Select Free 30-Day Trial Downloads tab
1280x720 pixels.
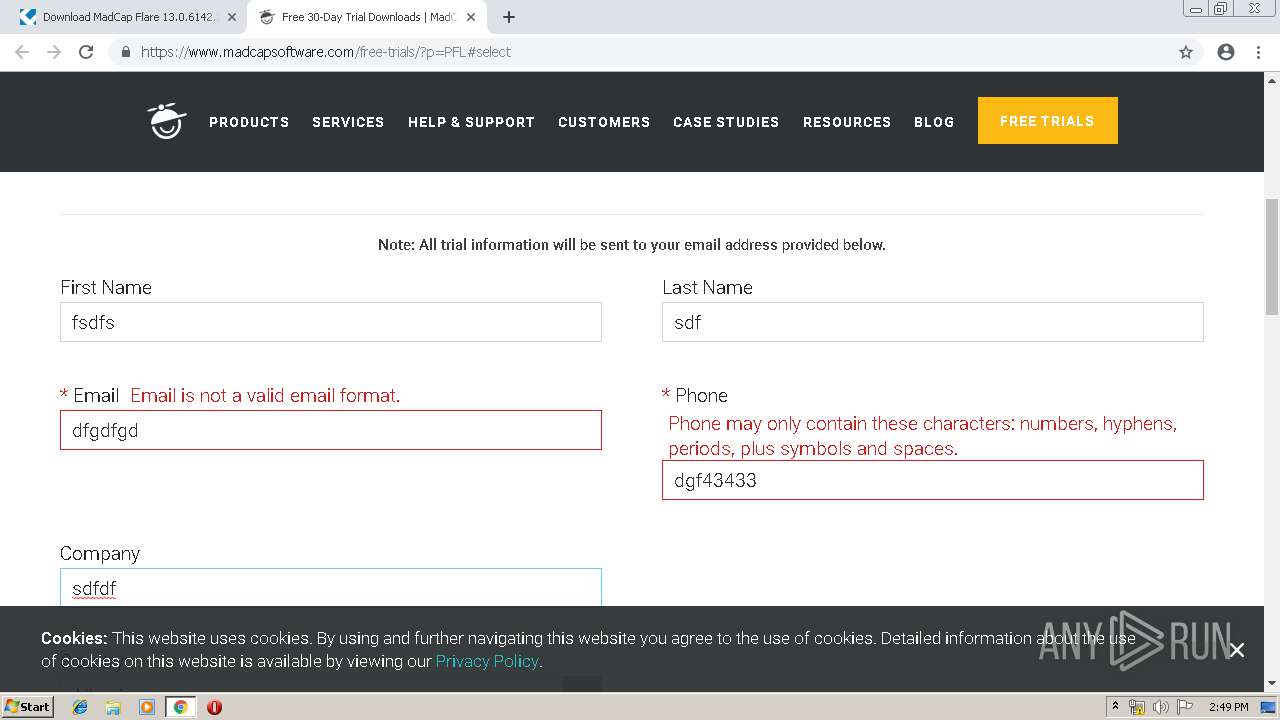pyautogui.click(x=366, y=17)
